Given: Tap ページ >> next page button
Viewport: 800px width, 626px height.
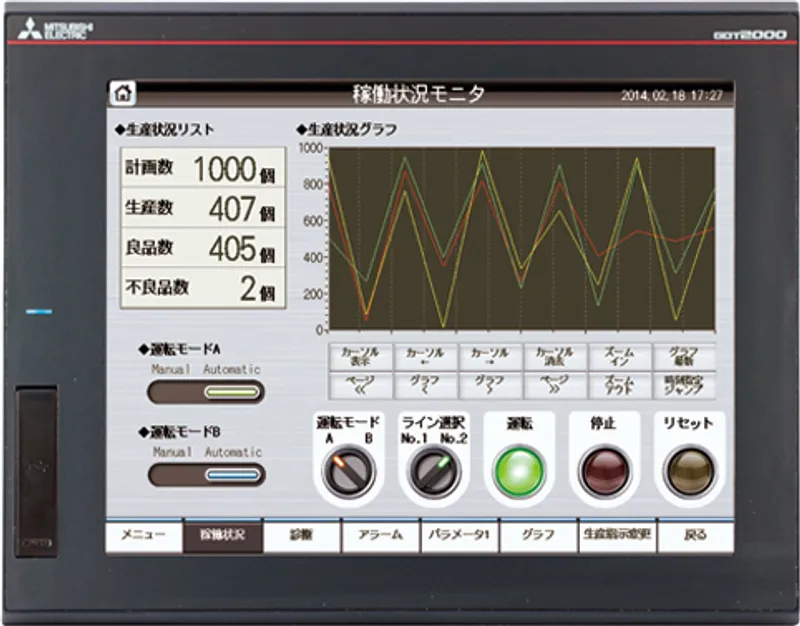Looking at the screenshot, I should (x=555, y=386).
